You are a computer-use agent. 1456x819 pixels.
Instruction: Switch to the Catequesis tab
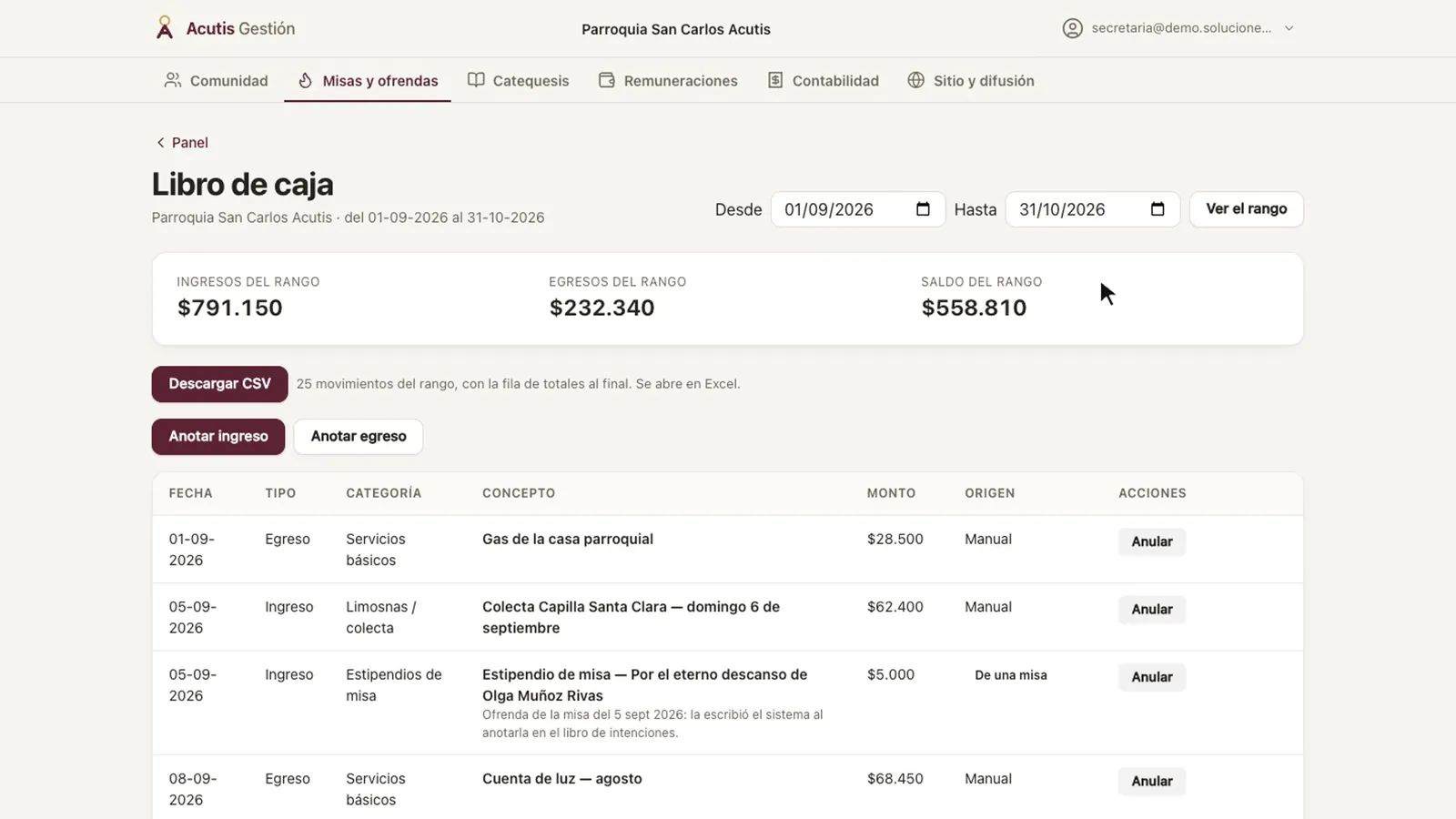click(x=518, y=80)
